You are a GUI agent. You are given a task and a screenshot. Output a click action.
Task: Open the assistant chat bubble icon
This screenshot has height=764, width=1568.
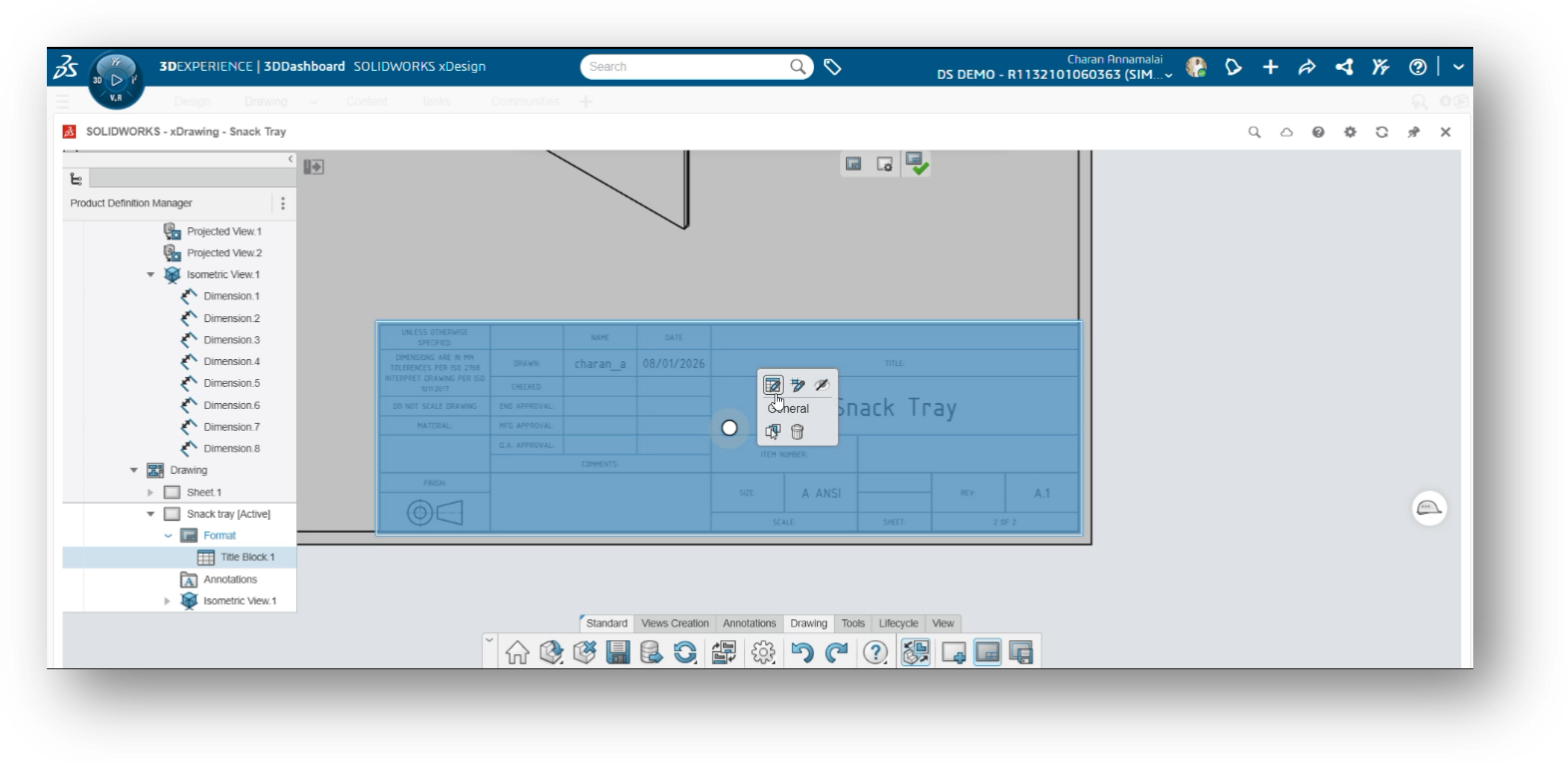(1429, 509)
